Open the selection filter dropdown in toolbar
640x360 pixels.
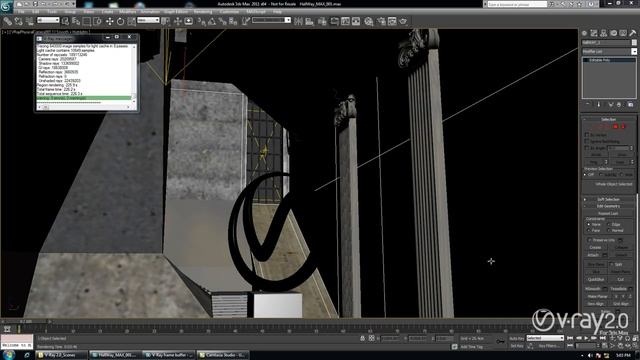point(48,20)
